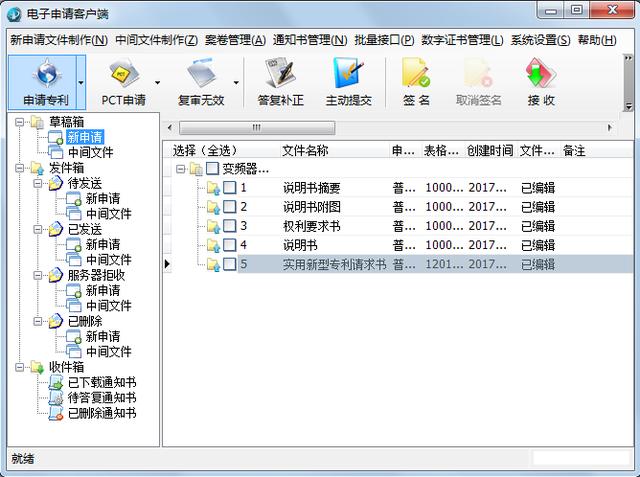Screen dimensions: 640x477
Task: Click the 已删除通知书 icon
Action: click(56, 413)
